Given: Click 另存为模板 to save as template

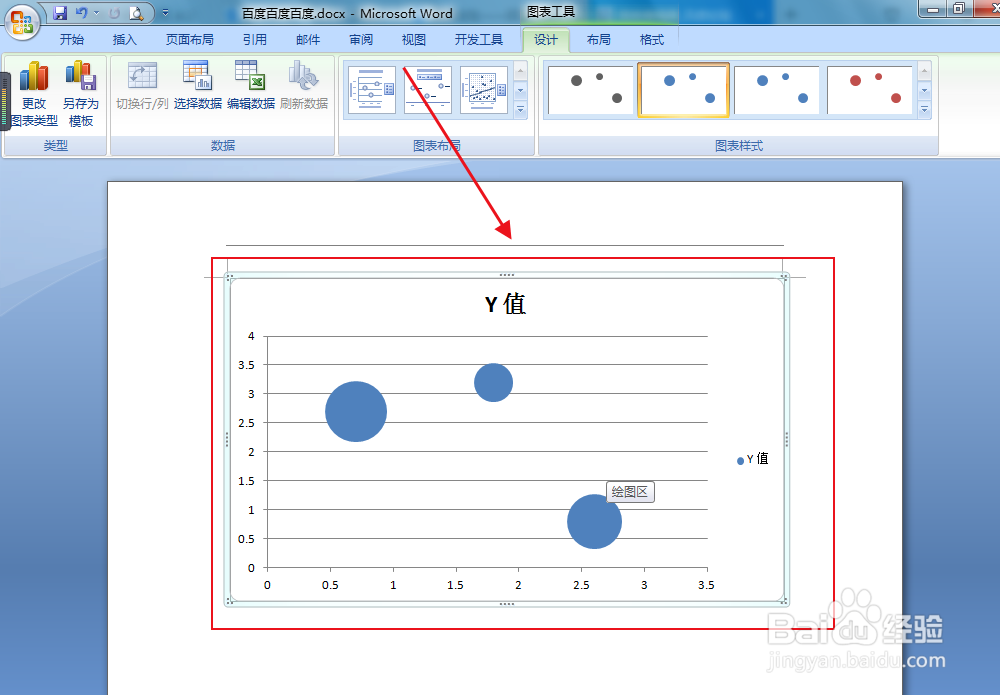Looking at the screenshot, I should 81,94.
